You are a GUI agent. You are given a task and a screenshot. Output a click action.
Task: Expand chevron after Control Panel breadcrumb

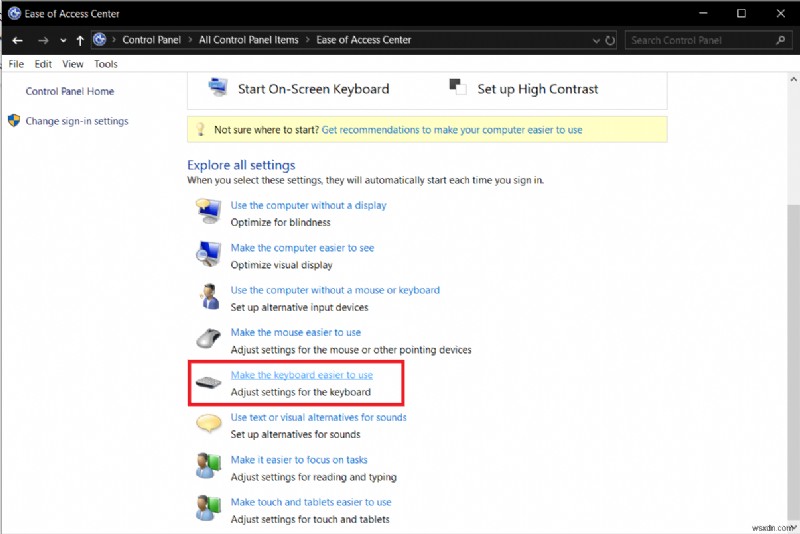190,40
